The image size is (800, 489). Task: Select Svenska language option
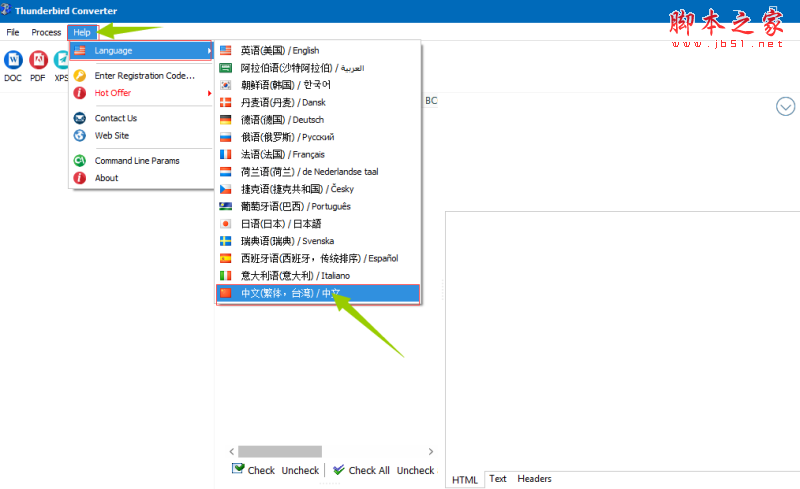[x=318, y=241]
